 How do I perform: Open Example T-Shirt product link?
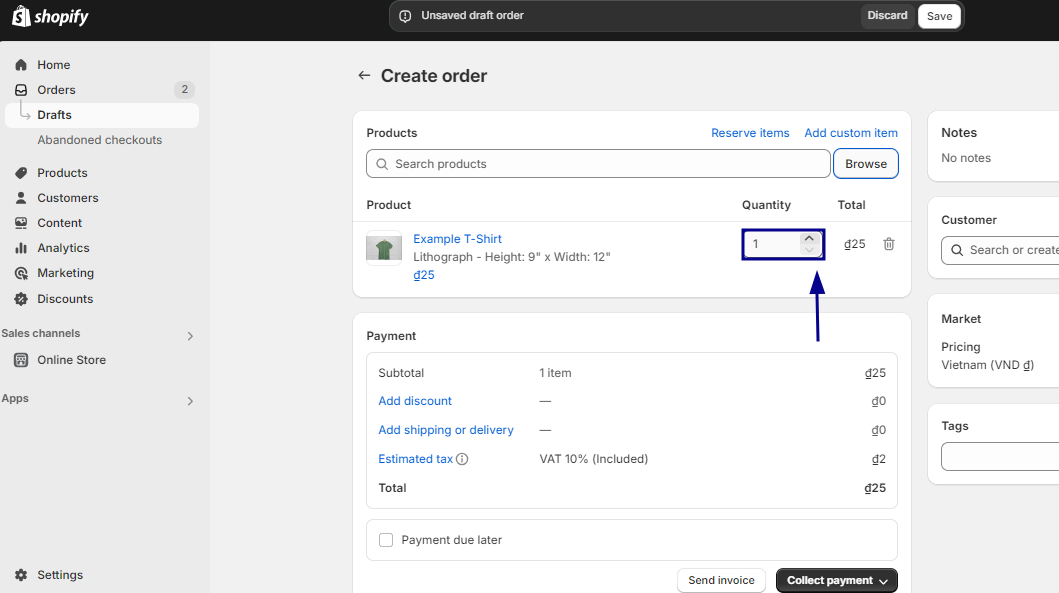457,239
